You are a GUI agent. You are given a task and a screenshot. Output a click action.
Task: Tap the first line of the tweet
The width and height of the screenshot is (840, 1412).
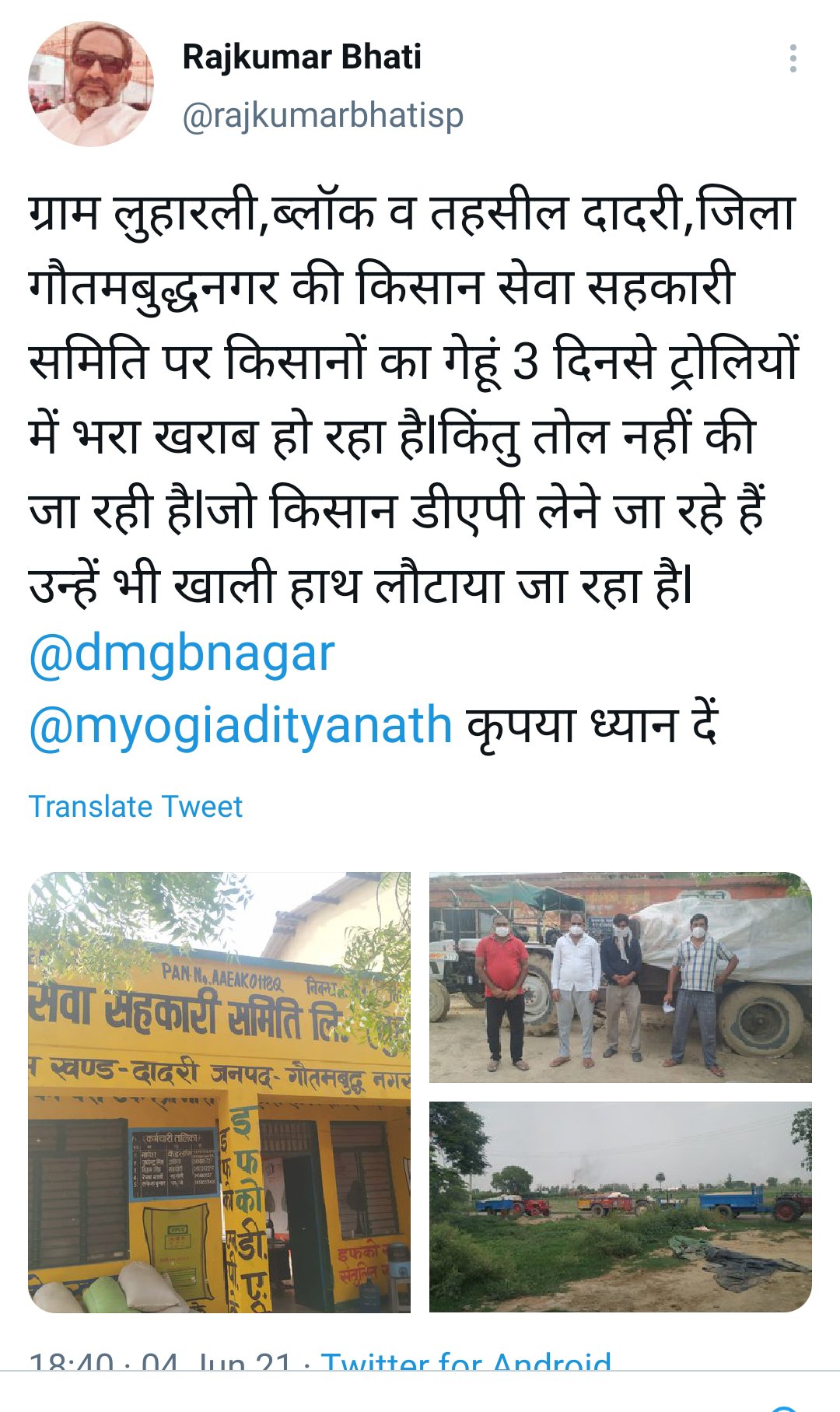pyautogui.click(x=412, y=214)
